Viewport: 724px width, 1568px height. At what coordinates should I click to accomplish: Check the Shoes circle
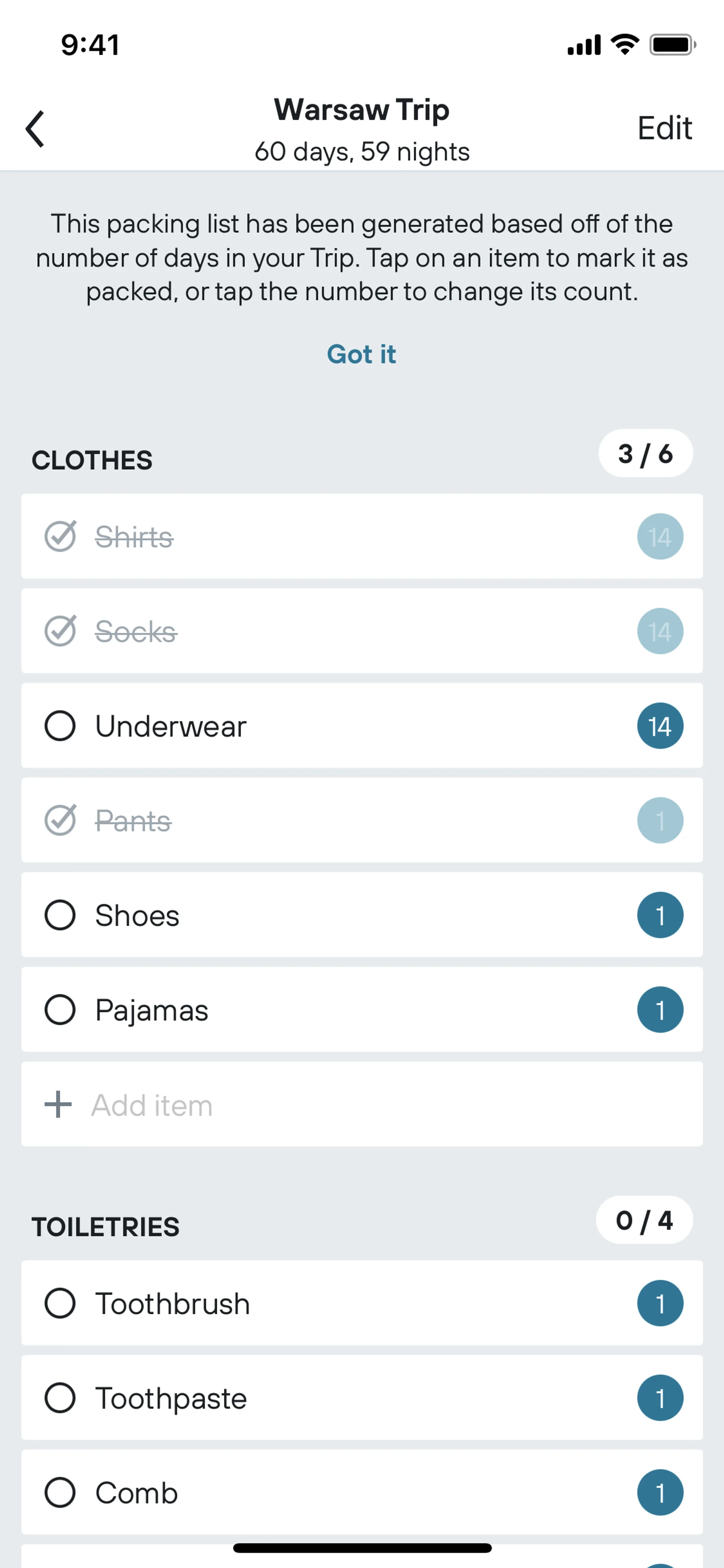[60, 915]
